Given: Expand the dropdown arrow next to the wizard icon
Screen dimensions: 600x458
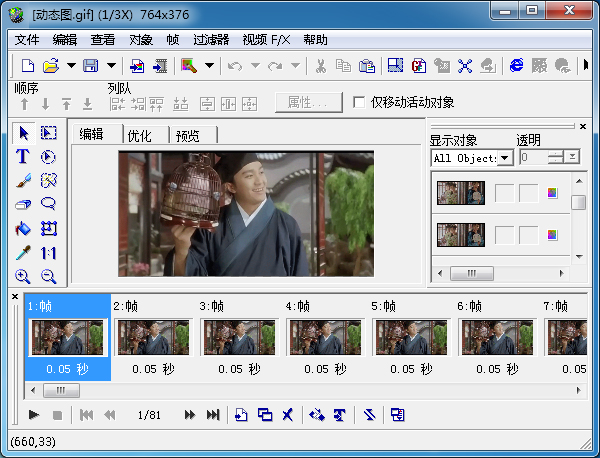Looking at the screenshot, I should [x=209, y=65].
